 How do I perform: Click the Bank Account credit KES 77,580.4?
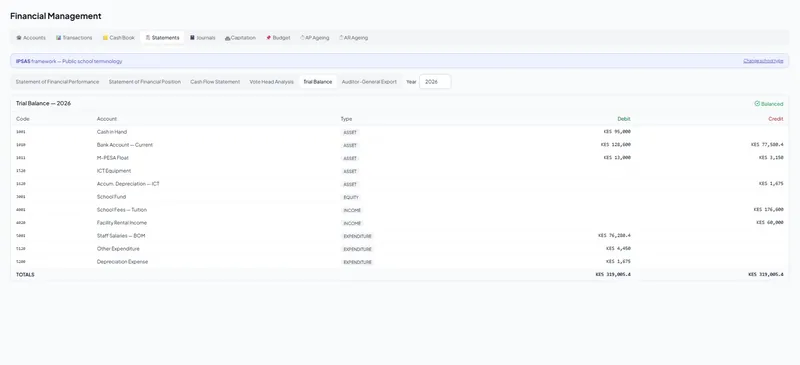point(767,145)
